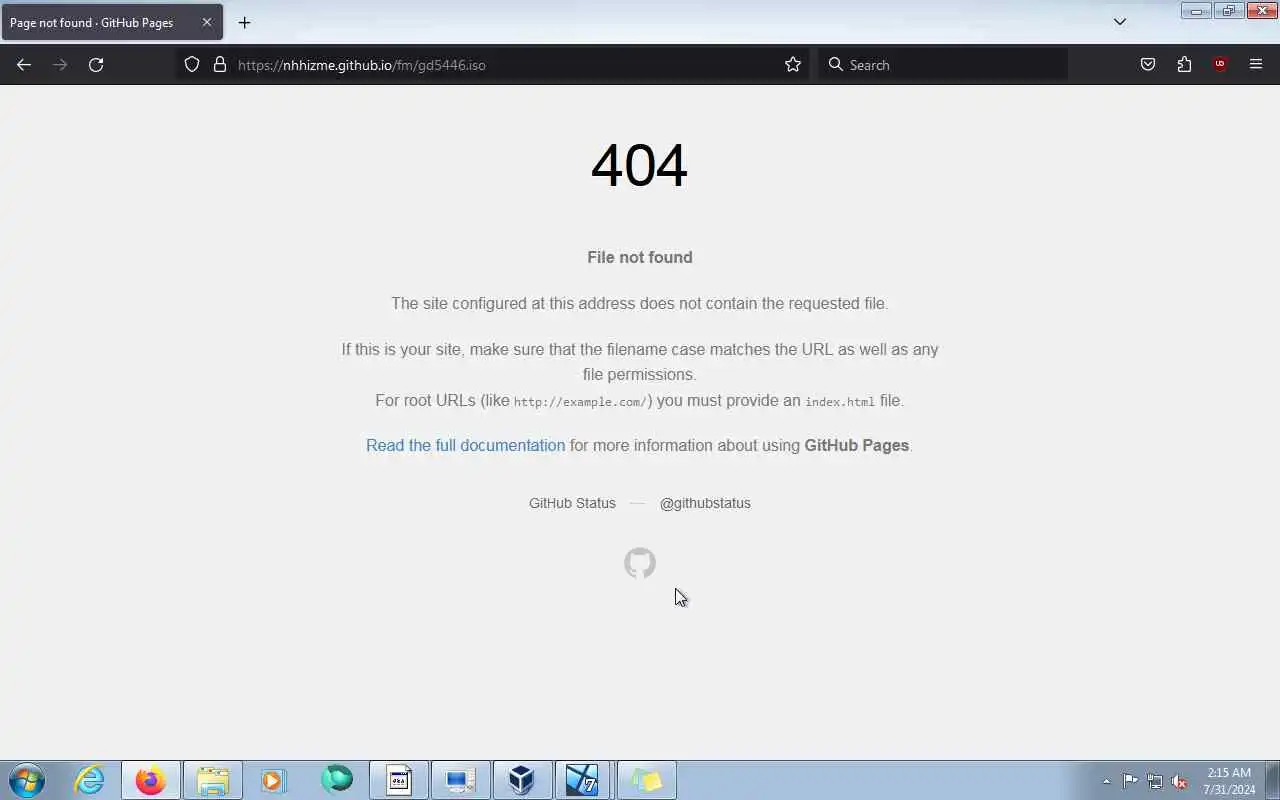
Task: Close the Page not found tab
Action: pos(207,22)
